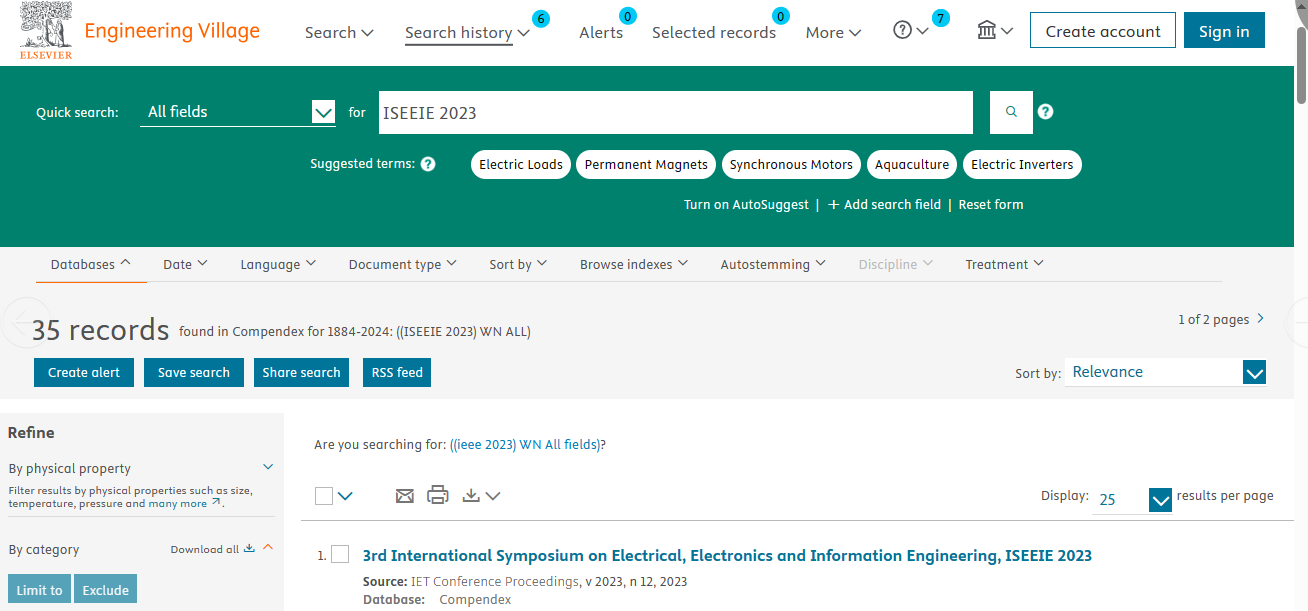Select suggested term Permanent Magnets
Image resolution: width=1308 pixels, height=611 pixels.
646,164
